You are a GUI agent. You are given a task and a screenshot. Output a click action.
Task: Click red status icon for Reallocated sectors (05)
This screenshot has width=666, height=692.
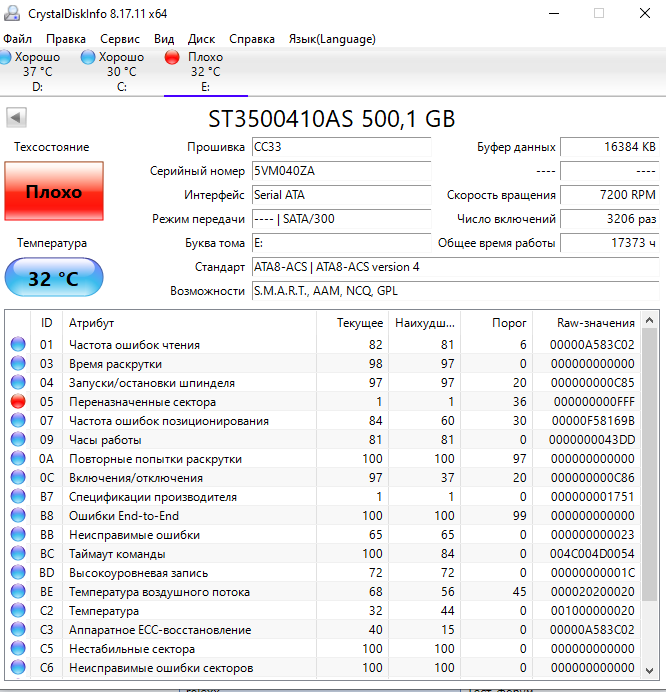(x=17, y=402)
